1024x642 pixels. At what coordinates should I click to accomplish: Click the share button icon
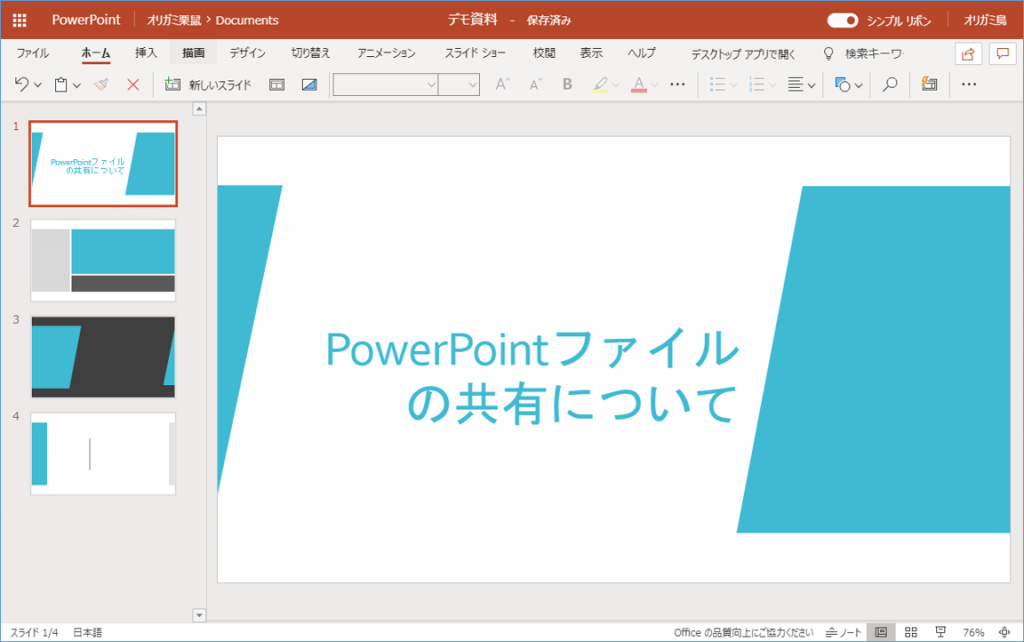968,54
